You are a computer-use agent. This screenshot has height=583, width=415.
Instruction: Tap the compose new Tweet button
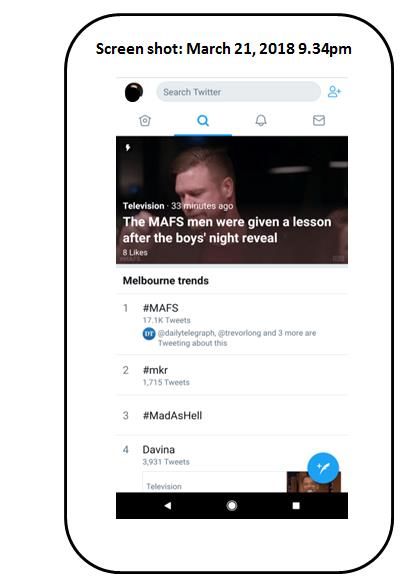(323, 468)
